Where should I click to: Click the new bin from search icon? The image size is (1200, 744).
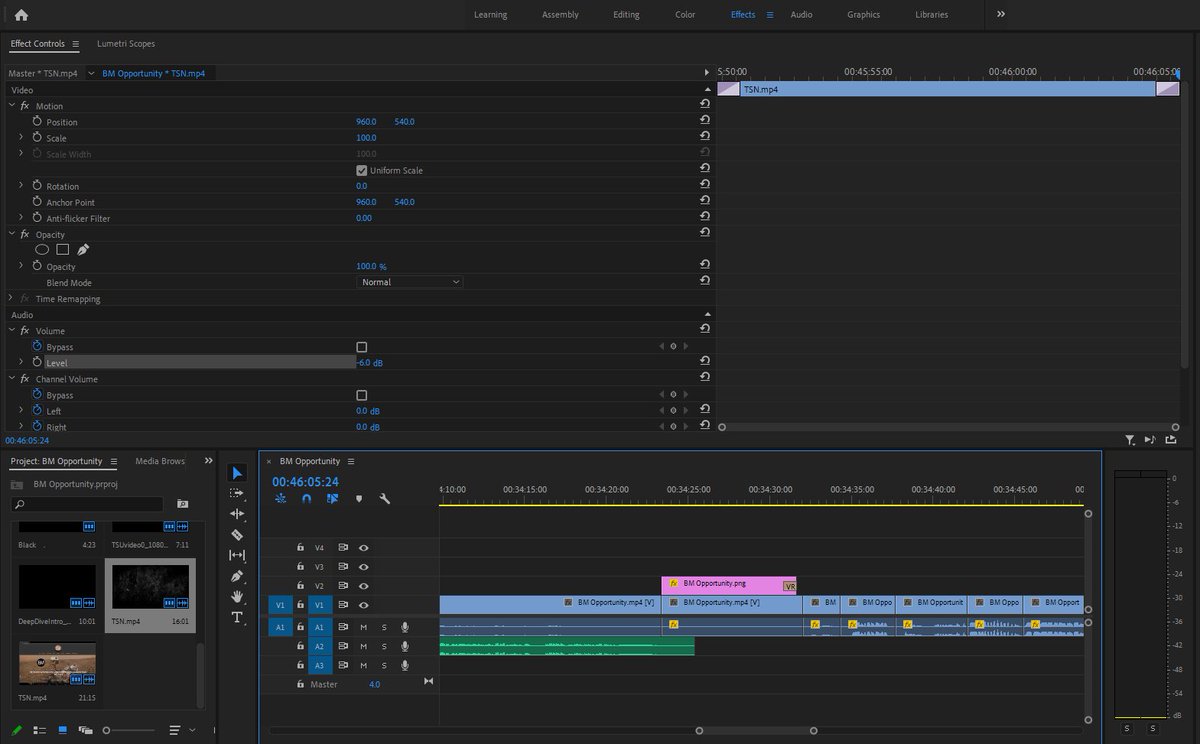[x=182, y=504]
